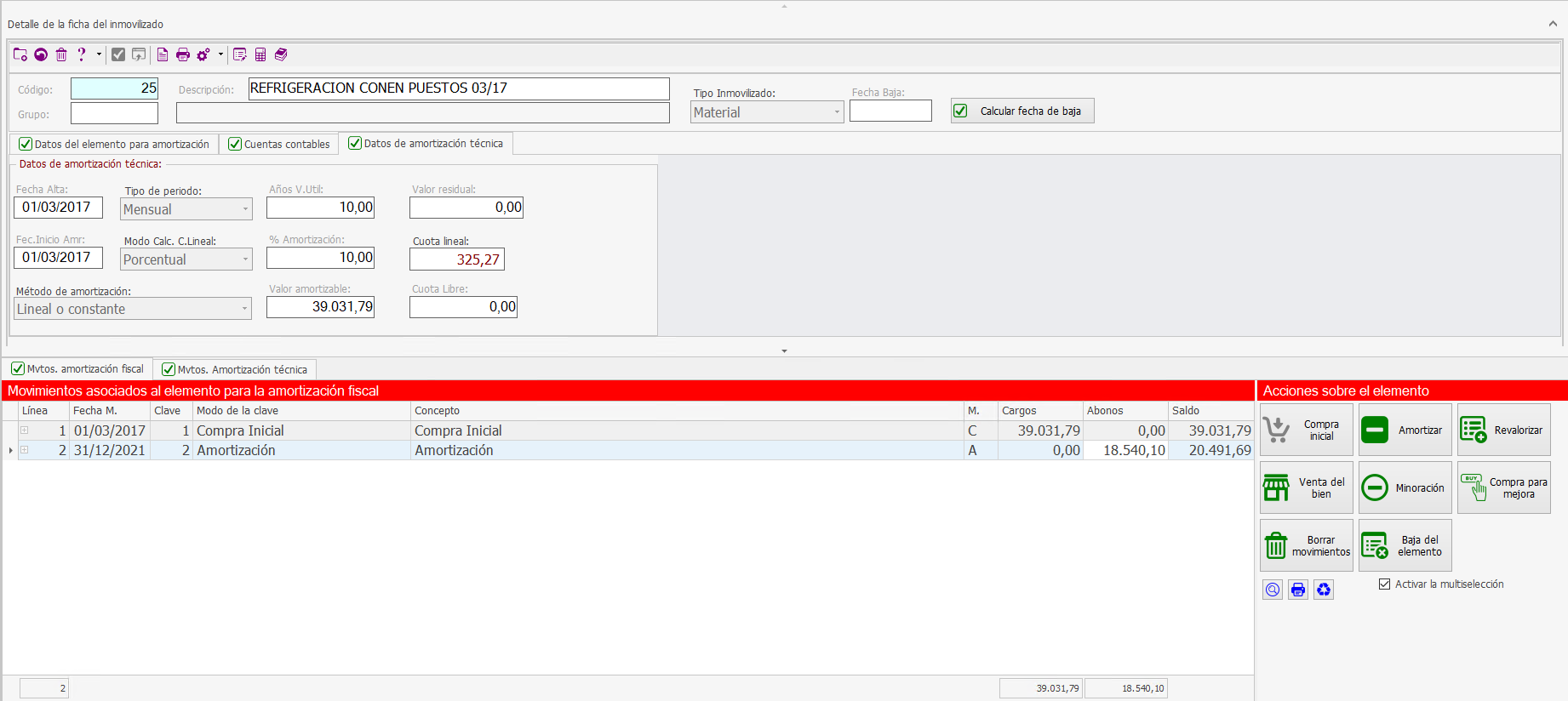The width and height of the screenshot is (1568, 701).
Task: Click the purple printer icon in top toolbar
Action: [182, 54]
